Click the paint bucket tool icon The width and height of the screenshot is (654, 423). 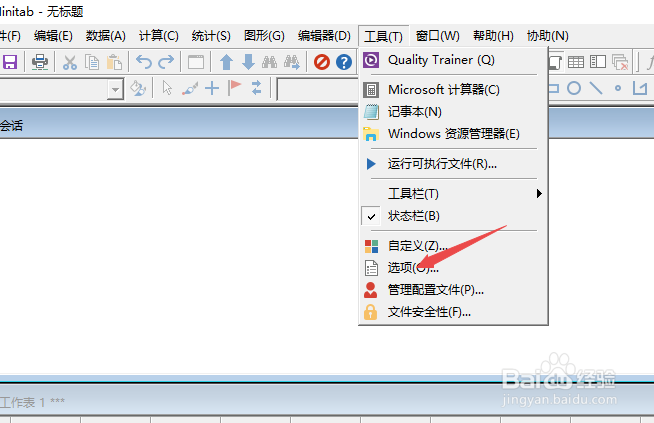(138, 88)
